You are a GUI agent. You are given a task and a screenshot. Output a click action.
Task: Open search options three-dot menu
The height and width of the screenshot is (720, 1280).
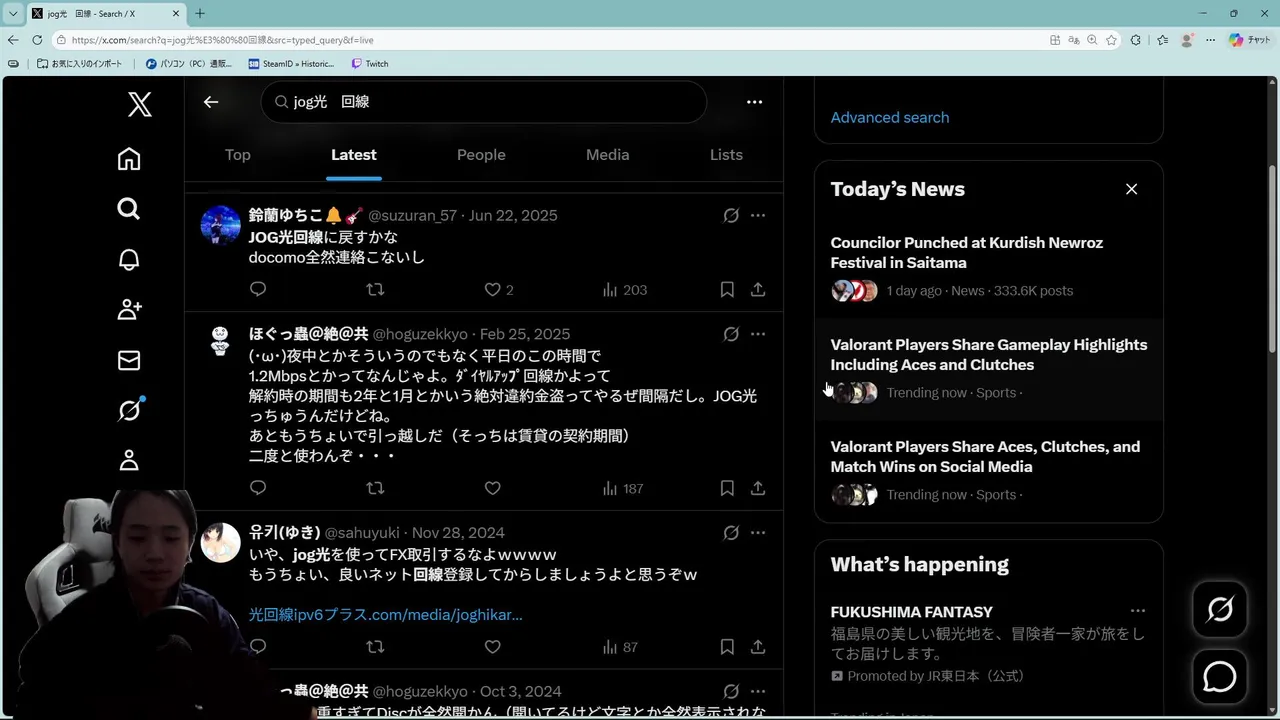coord(755,102)
